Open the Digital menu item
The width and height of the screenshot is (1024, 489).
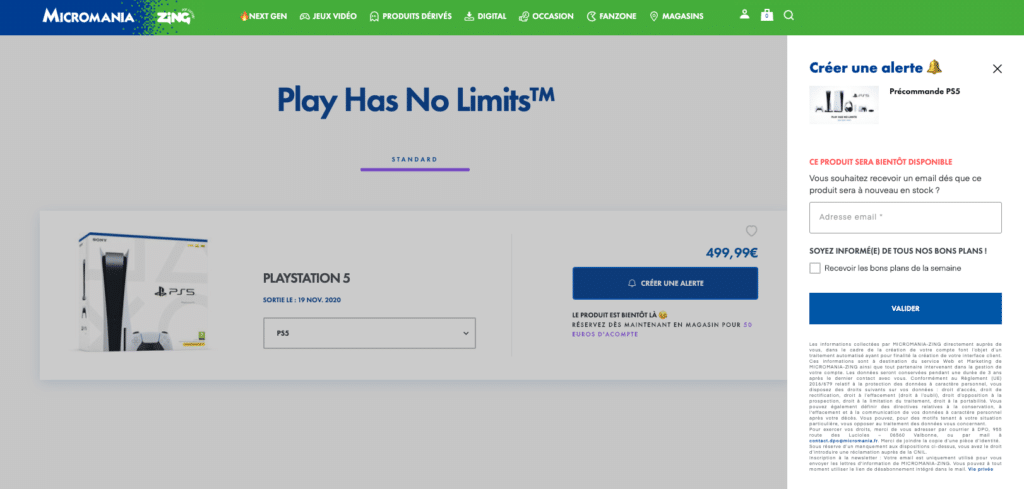485,17
